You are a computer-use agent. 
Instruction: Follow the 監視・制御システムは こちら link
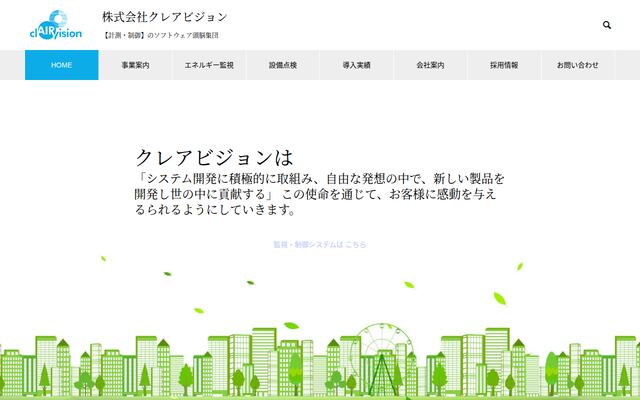tap(320, 244)
